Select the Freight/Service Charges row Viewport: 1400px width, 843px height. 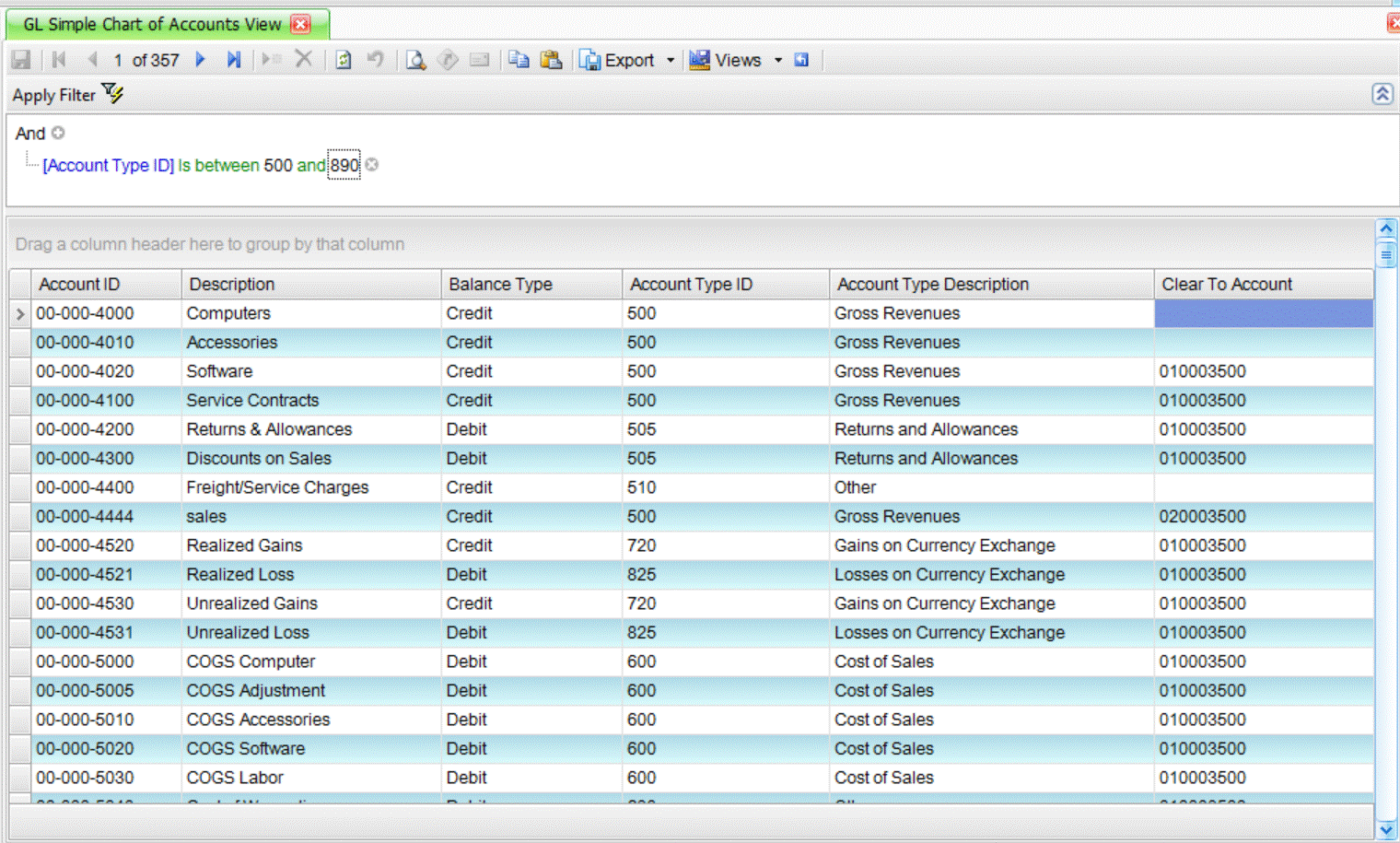[x=277, y=487]
